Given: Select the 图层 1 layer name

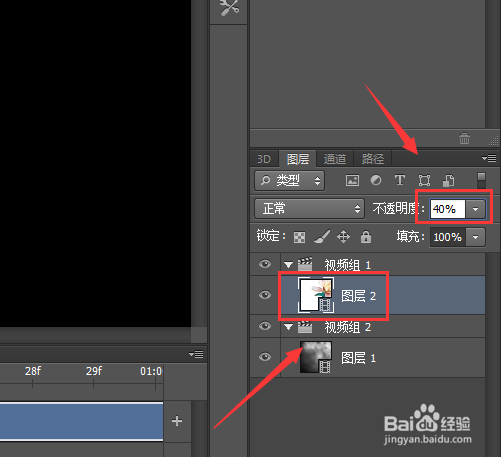Looking at the screenshot, I should click(x=359, y=358).
